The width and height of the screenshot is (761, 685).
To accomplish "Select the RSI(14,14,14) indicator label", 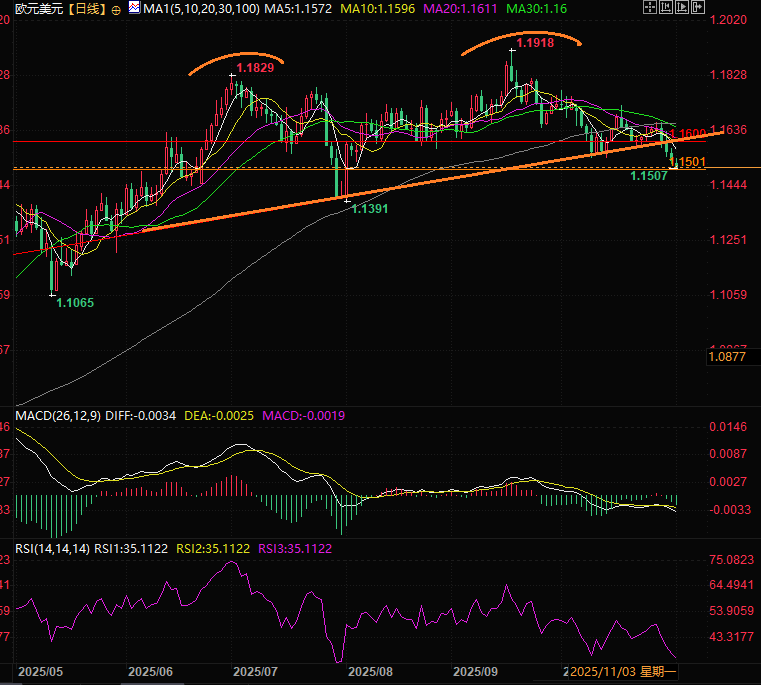I will (x=52, y=549).
